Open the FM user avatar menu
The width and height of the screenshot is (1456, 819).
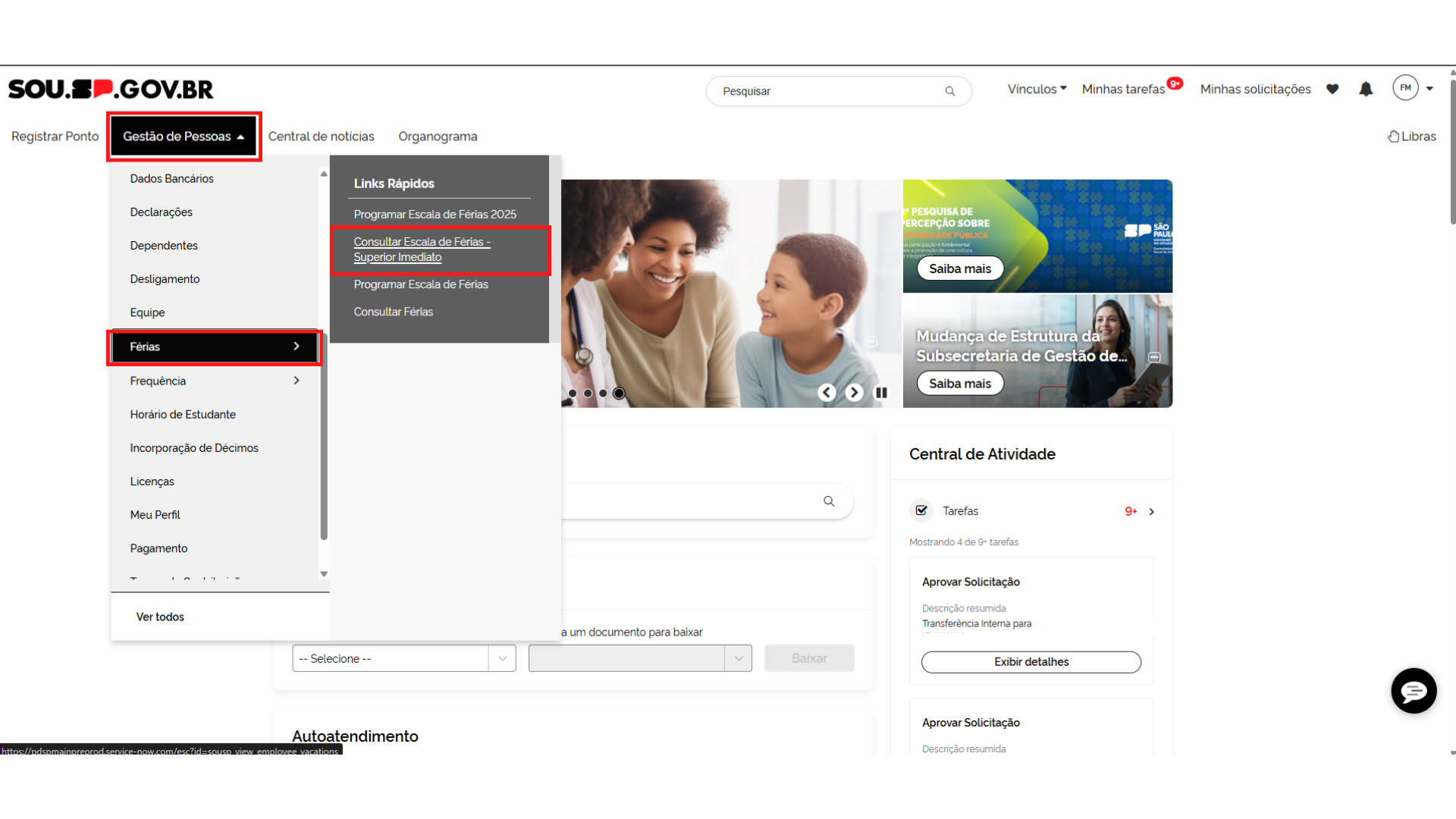coord(1405,88)
